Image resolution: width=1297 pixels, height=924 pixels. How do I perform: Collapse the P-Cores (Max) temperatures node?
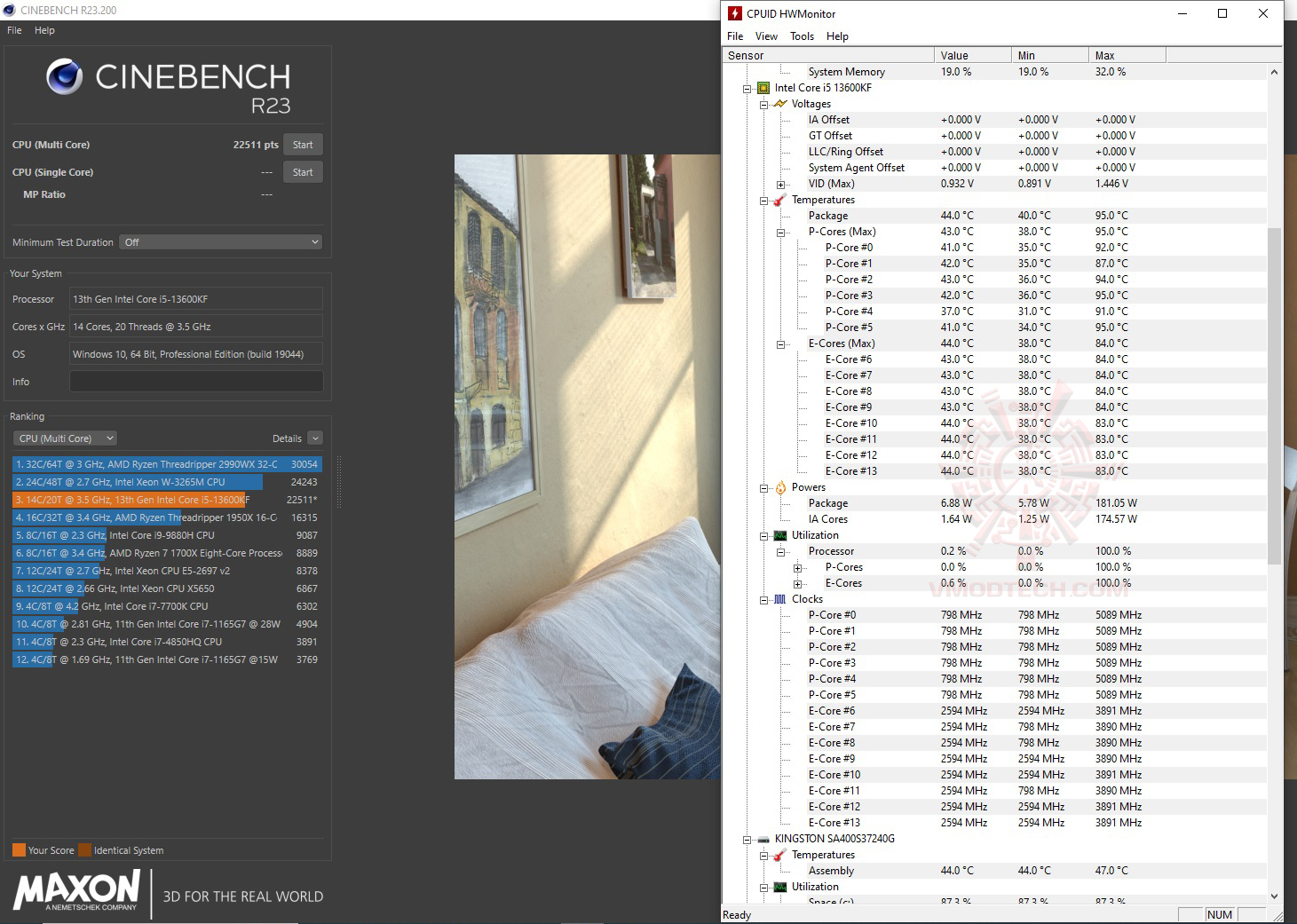click(780, 233)
